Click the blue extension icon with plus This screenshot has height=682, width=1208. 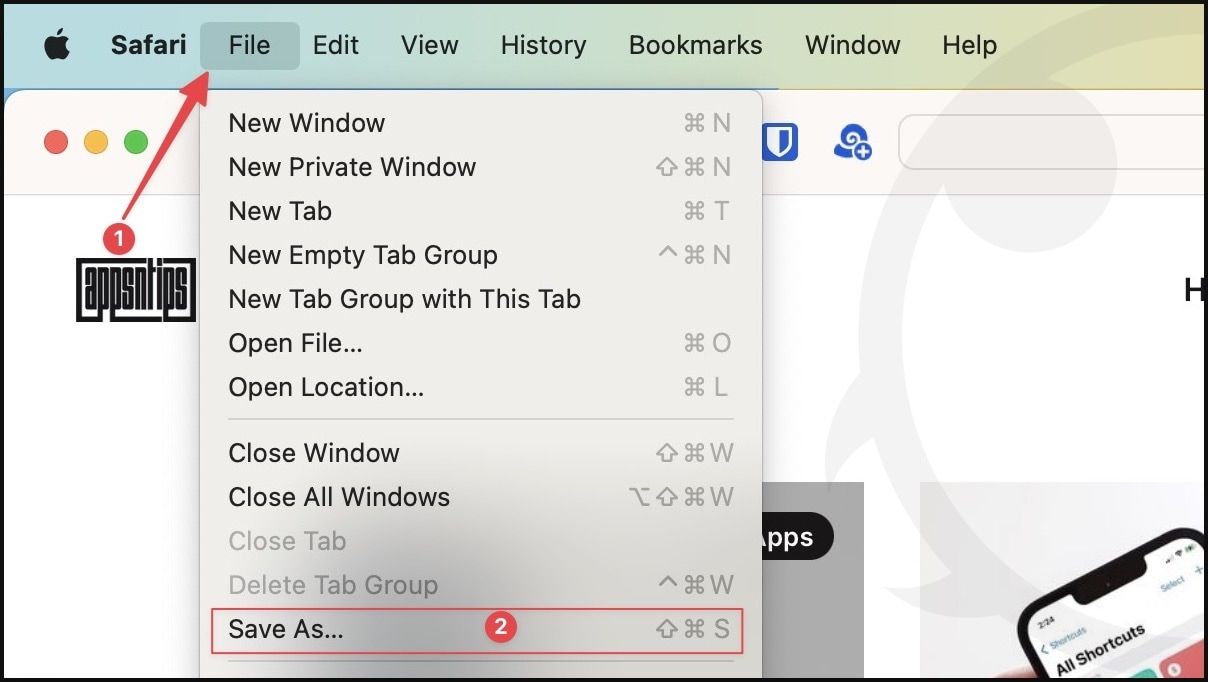pos(852,142)
